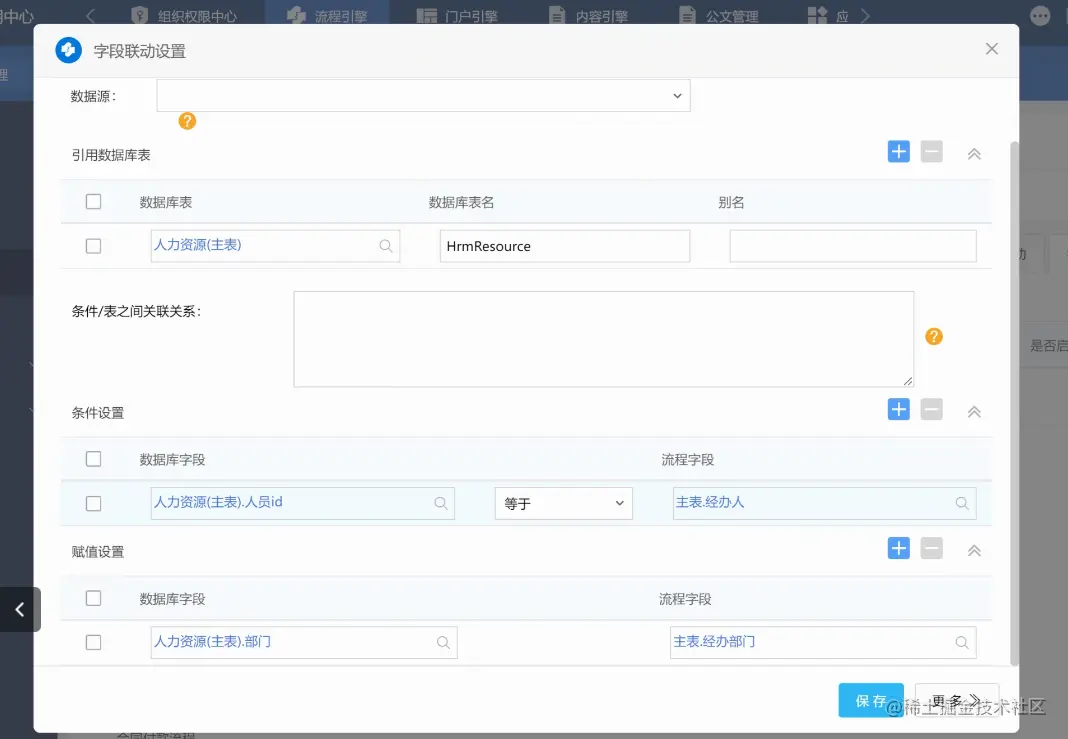Click the 主表.经办部门 link
Image resolution: width=1068 pixels, height=739 pixels.
coord(714,641)
